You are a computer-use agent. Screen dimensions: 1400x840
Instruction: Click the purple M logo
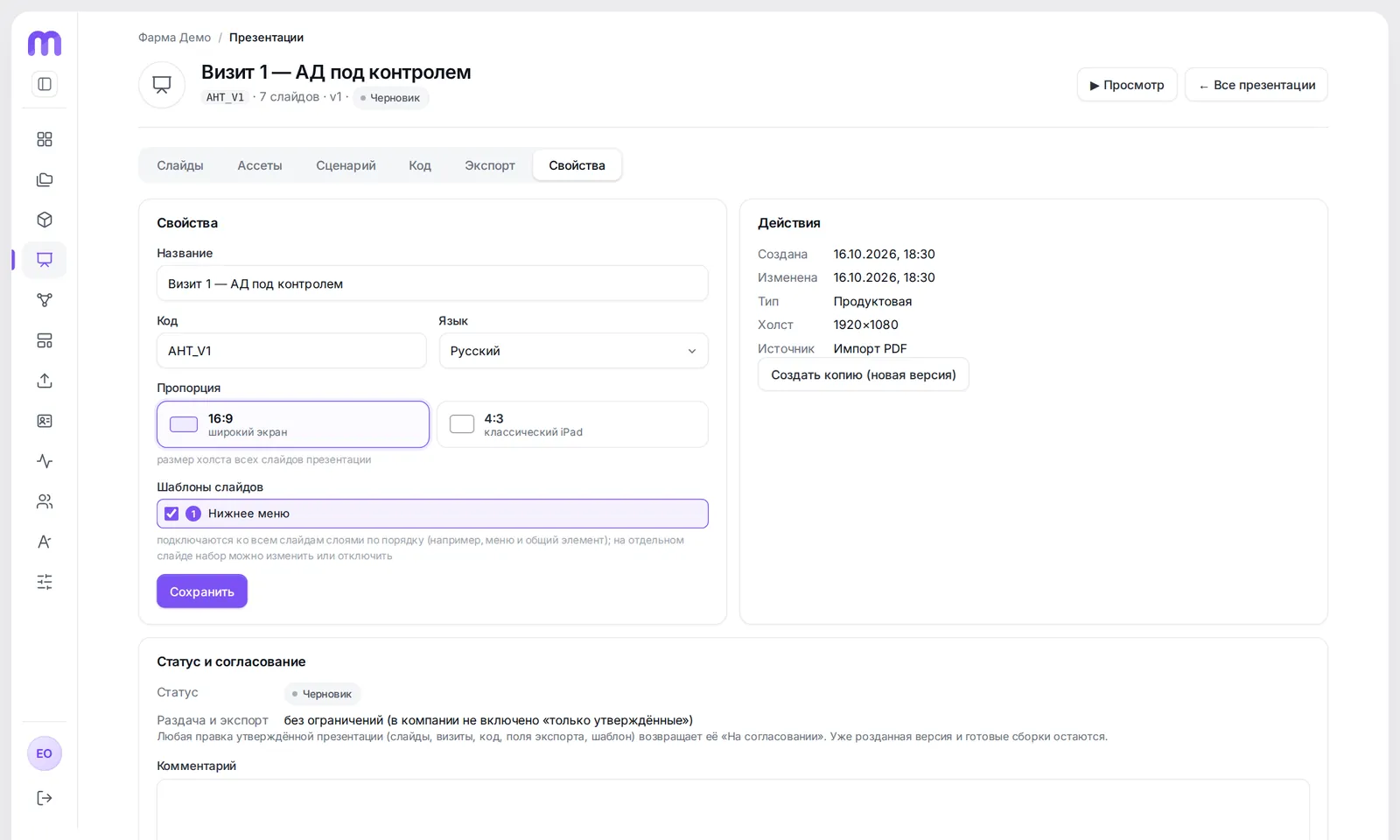pos(45,43)
